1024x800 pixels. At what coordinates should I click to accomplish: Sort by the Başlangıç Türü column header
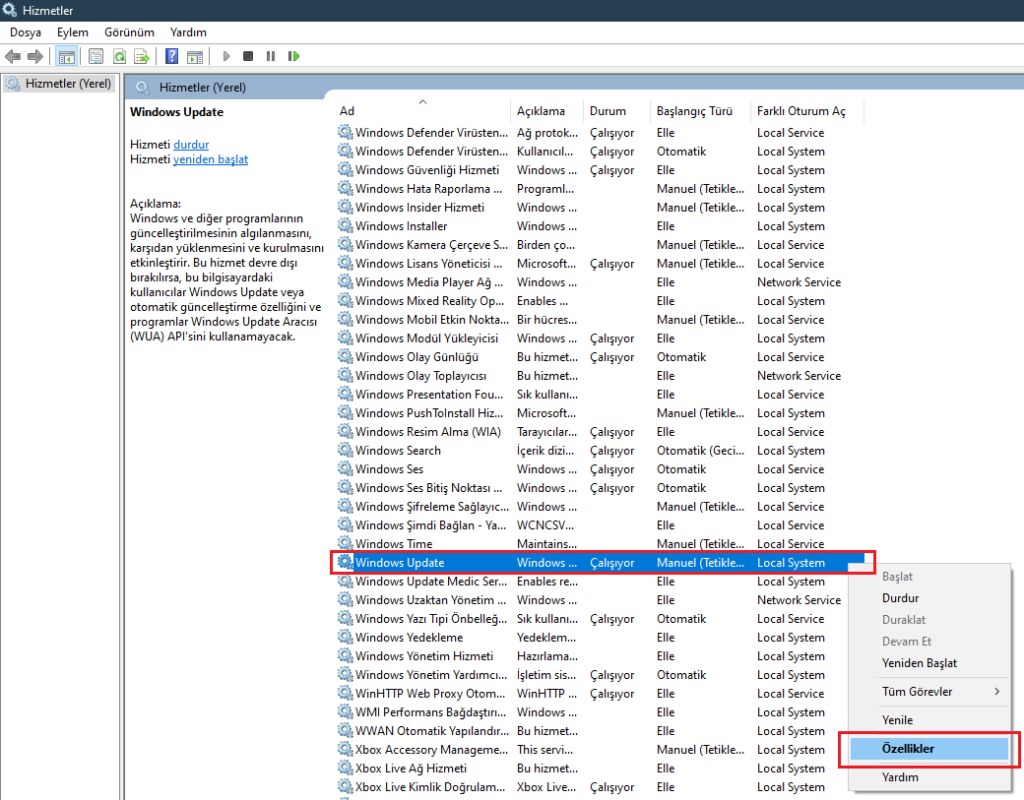700,111
